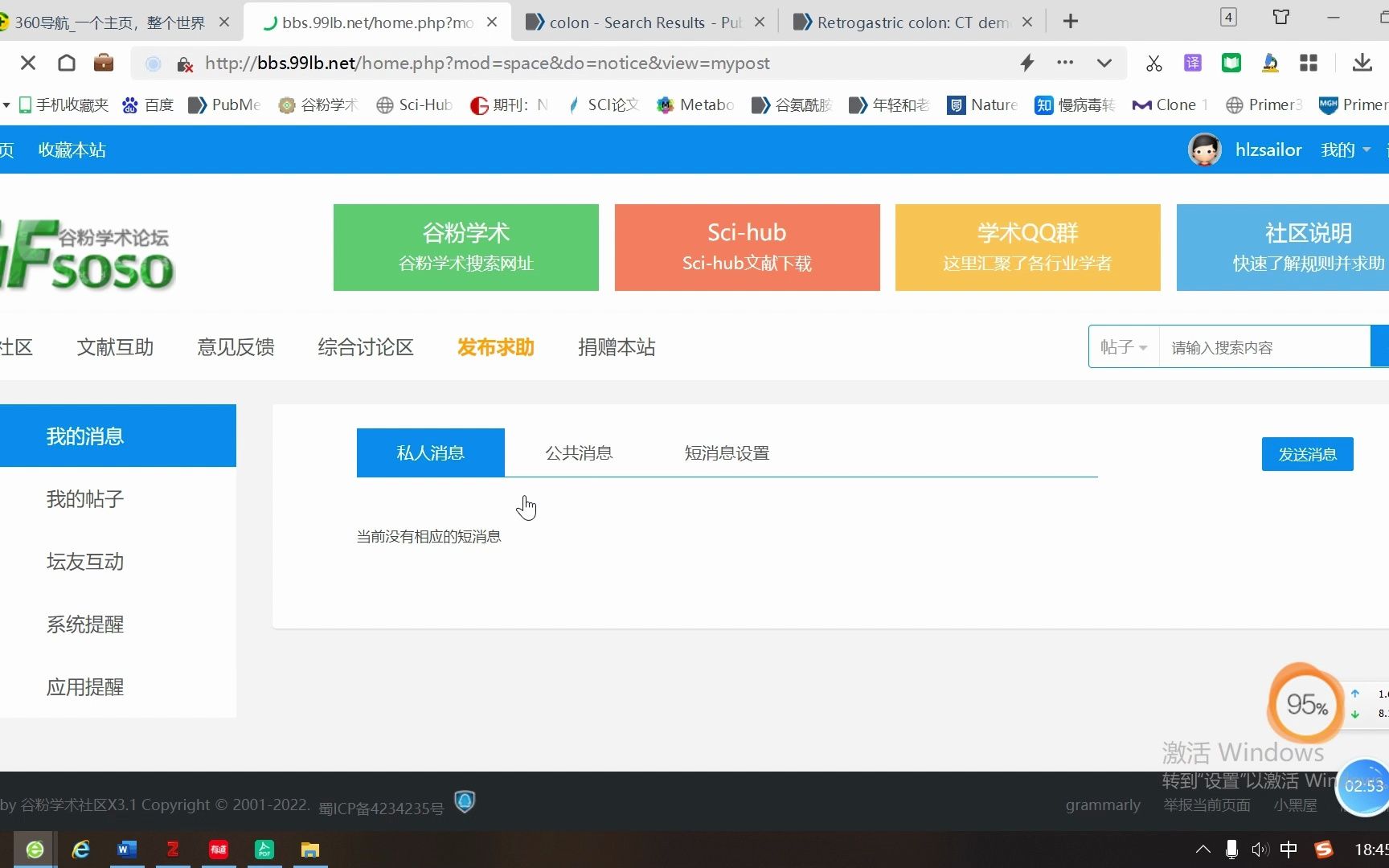Select 系统提醒 in the sidebar

tap(118, 624)
